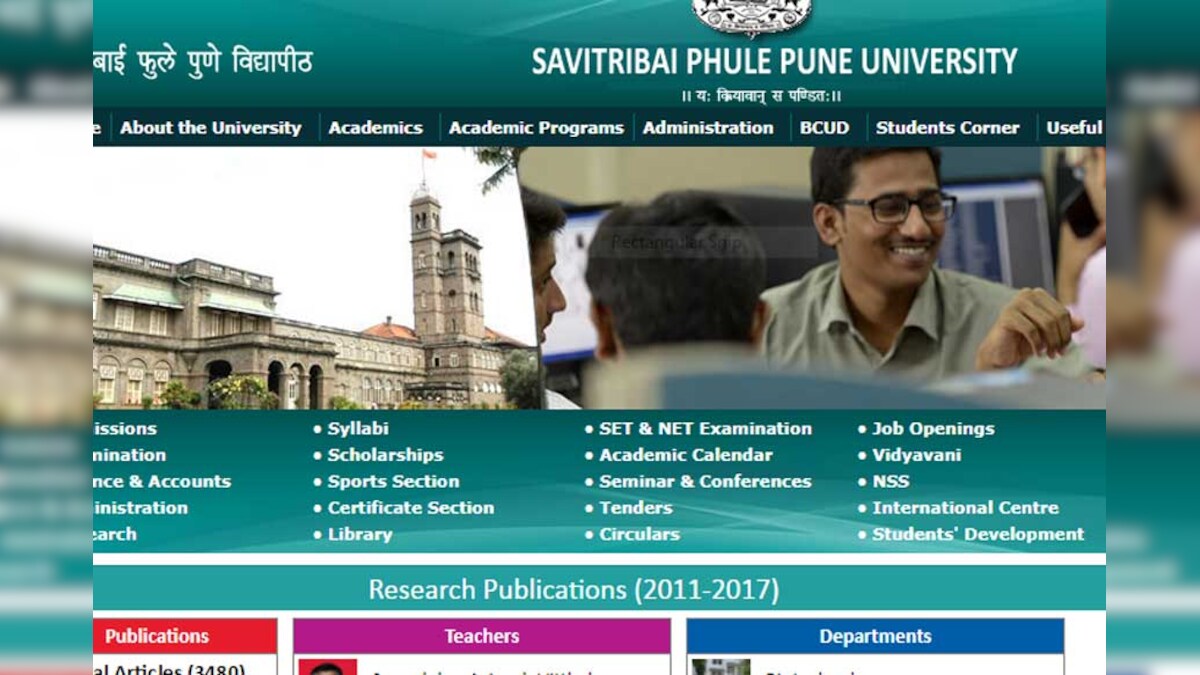The width and height of the screenshot is (1200, 675).
Task: Click the Scholarships link
Action: [386, 455]
